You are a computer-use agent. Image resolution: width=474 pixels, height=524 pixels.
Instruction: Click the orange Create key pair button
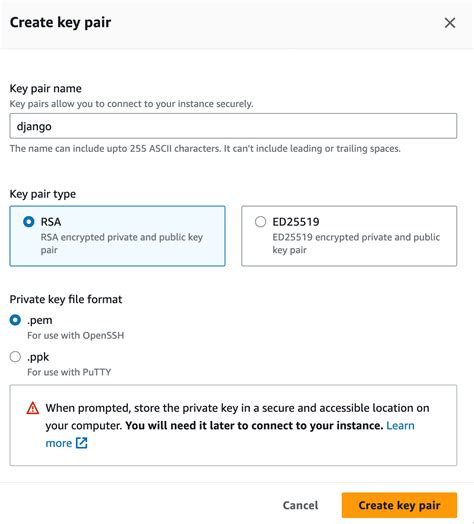tap(399, 505)
